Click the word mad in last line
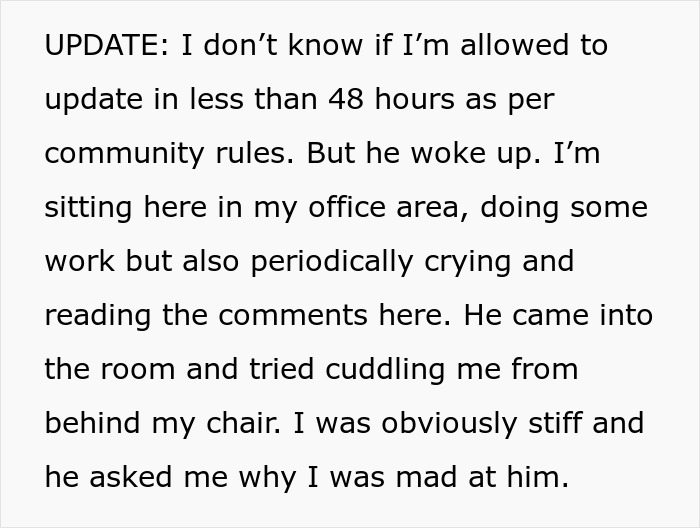The image size is (700, 528). (427, 477)
